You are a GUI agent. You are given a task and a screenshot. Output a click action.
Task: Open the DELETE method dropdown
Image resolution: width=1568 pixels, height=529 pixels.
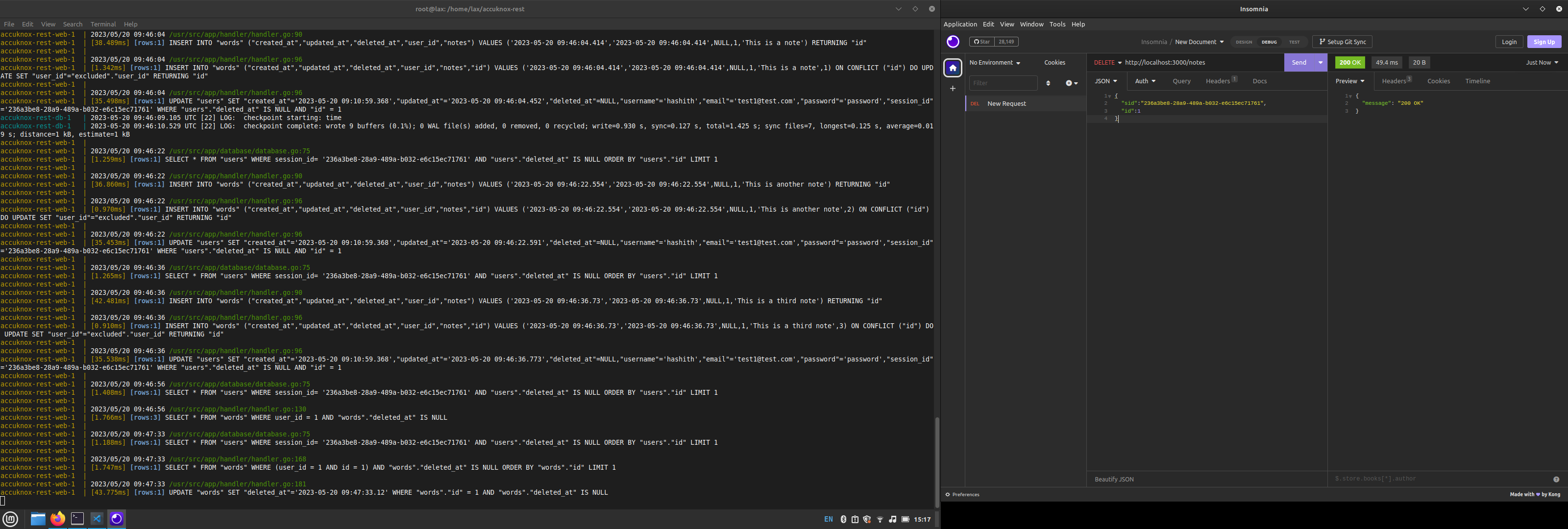click(1107, 62)
